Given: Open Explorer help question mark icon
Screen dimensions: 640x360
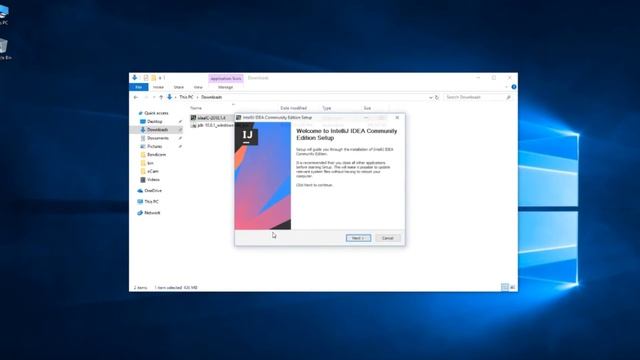Looking at the screenshot, I should 513,87.
